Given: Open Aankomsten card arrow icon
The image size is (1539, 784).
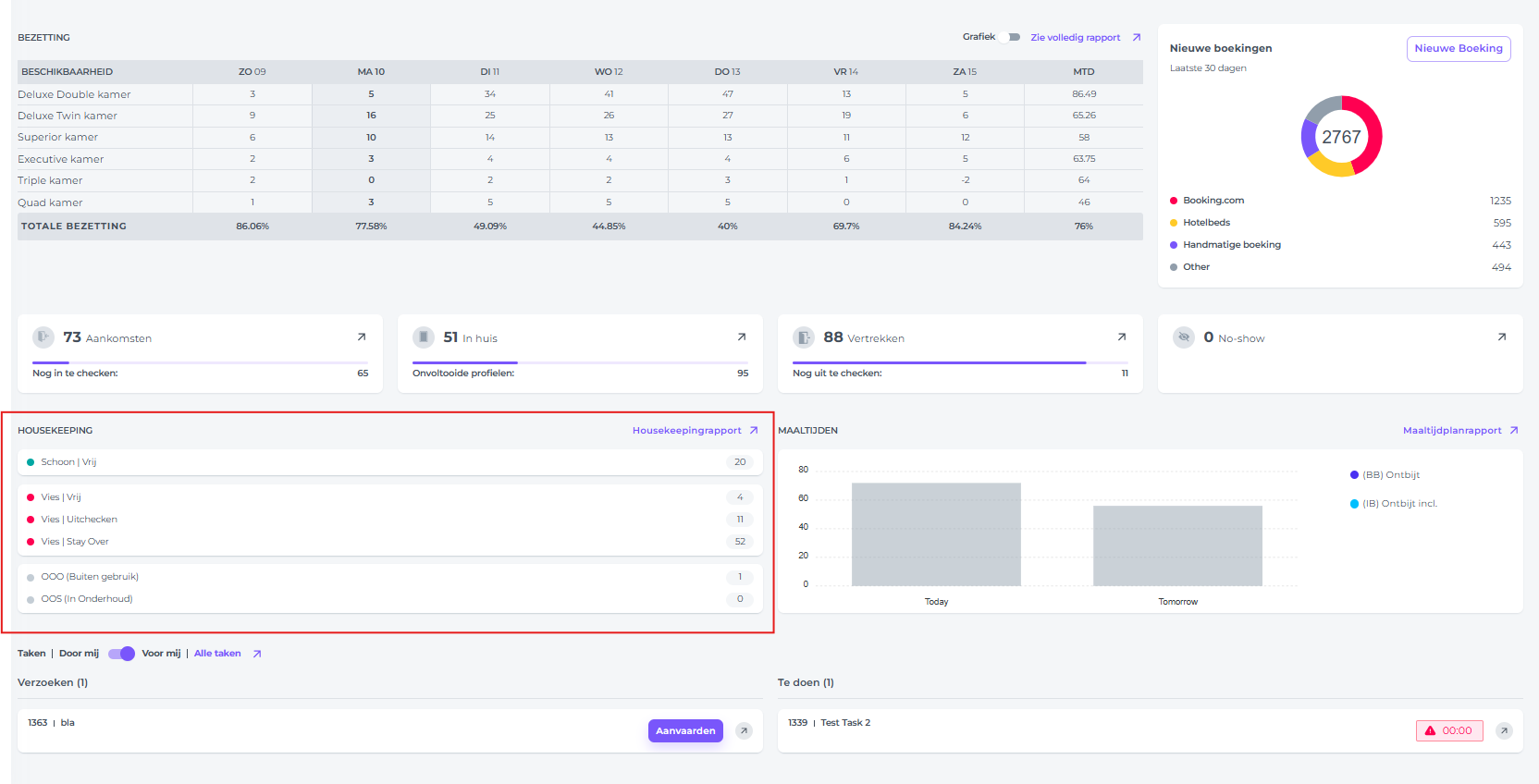Looking at the screenshot, I should click(362, 337).
